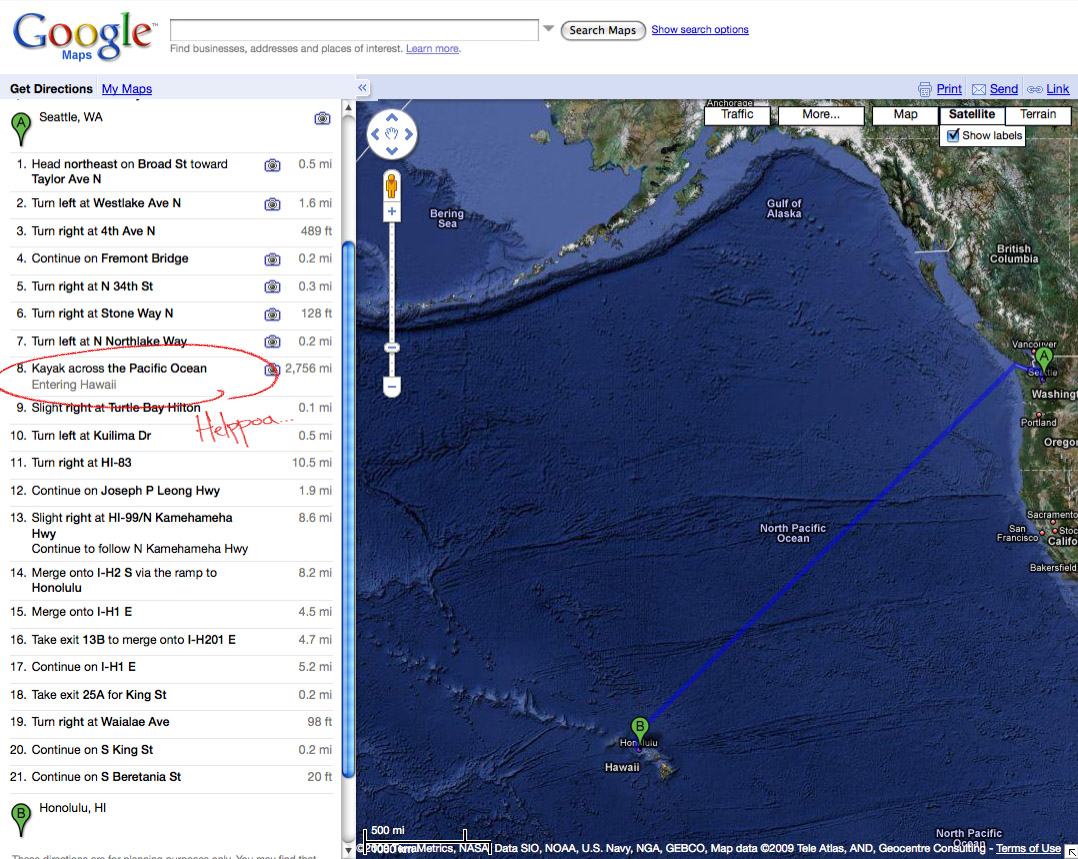Select step Continue on S King St
1078x859 pixels.
[x=171, y=750]
